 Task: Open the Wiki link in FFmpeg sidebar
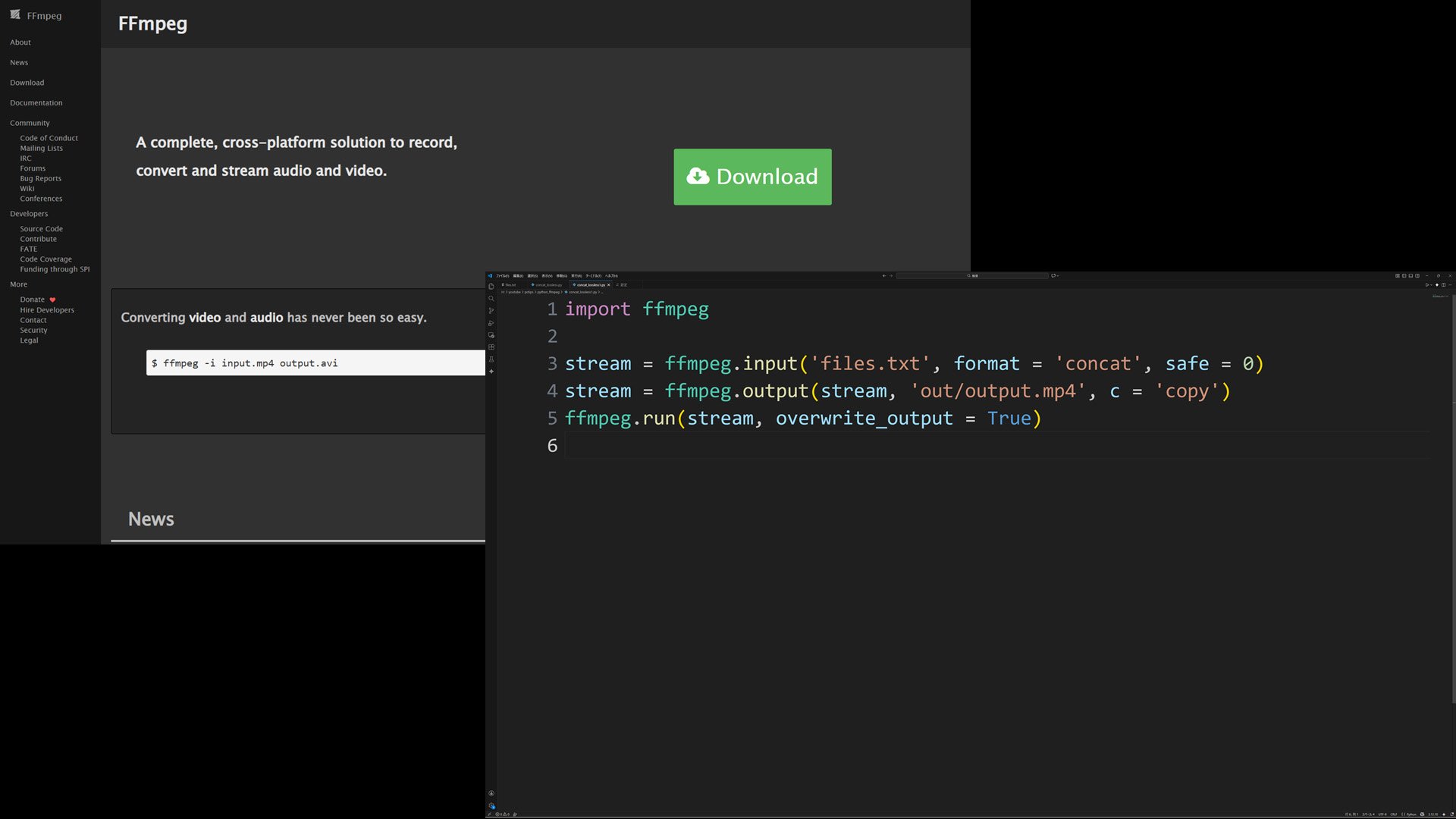click(x=27, y=188)
